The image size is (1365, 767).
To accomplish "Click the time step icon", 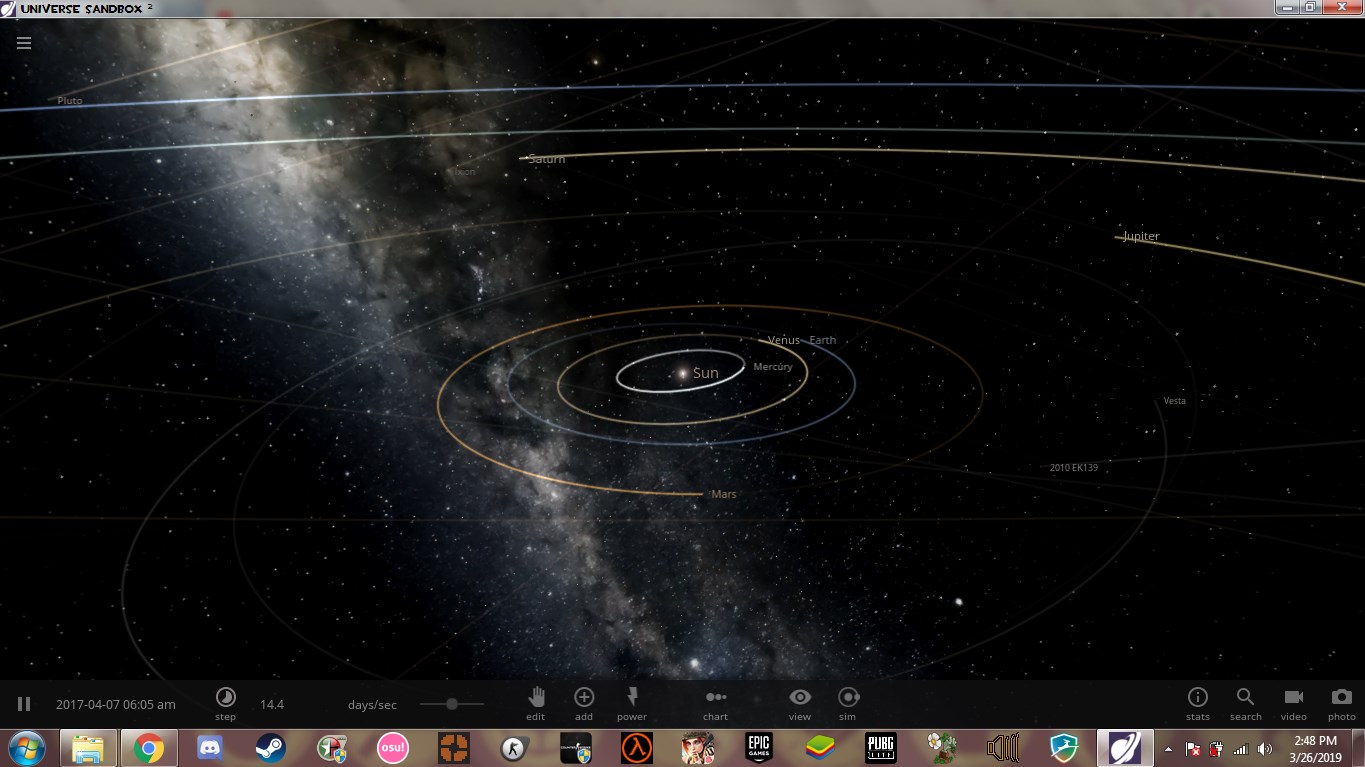I will tap(226, 697).
